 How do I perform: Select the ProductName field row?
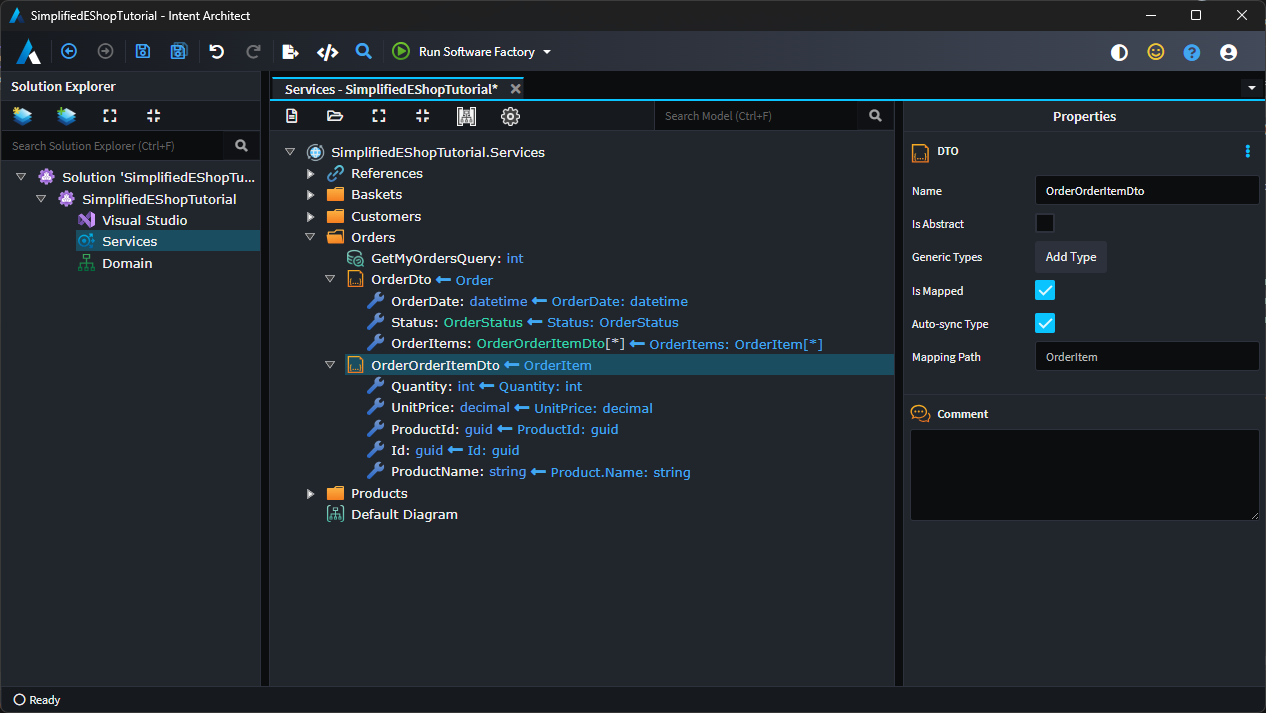pyautogui.click(x=528, y=472)
